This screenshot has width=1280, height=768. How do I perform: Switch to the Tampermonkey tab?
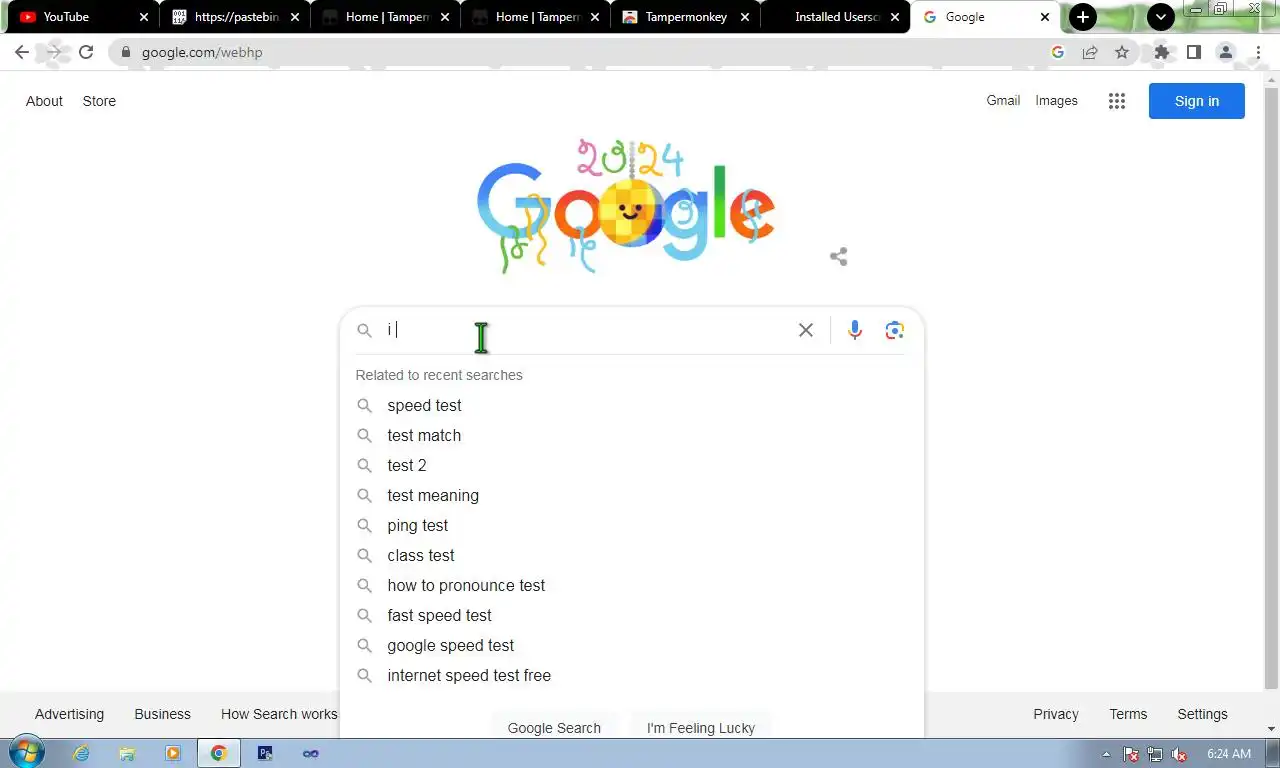685,17
